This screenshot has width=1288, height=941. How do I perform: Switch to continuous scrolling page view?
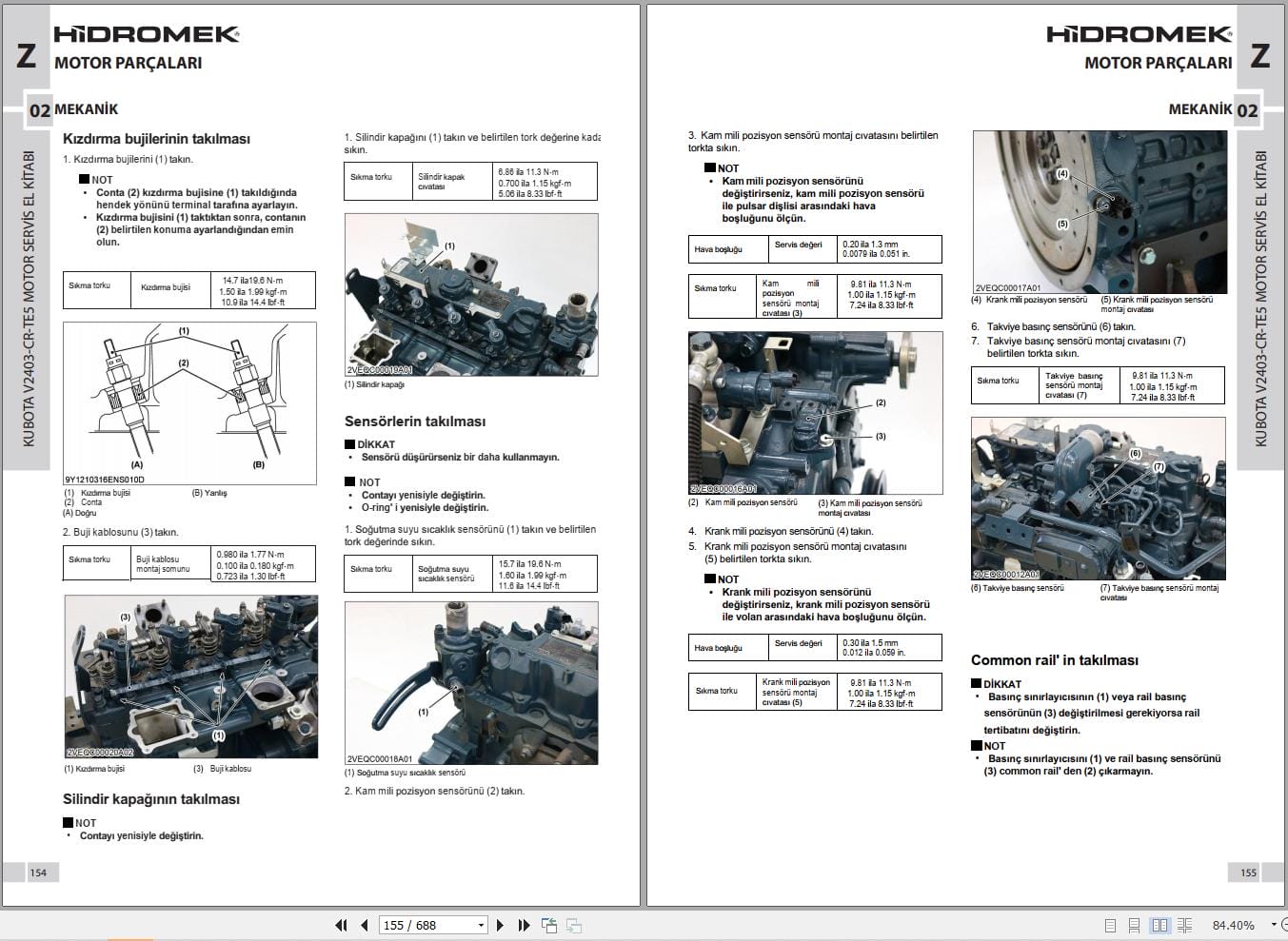click(1135, 925)
